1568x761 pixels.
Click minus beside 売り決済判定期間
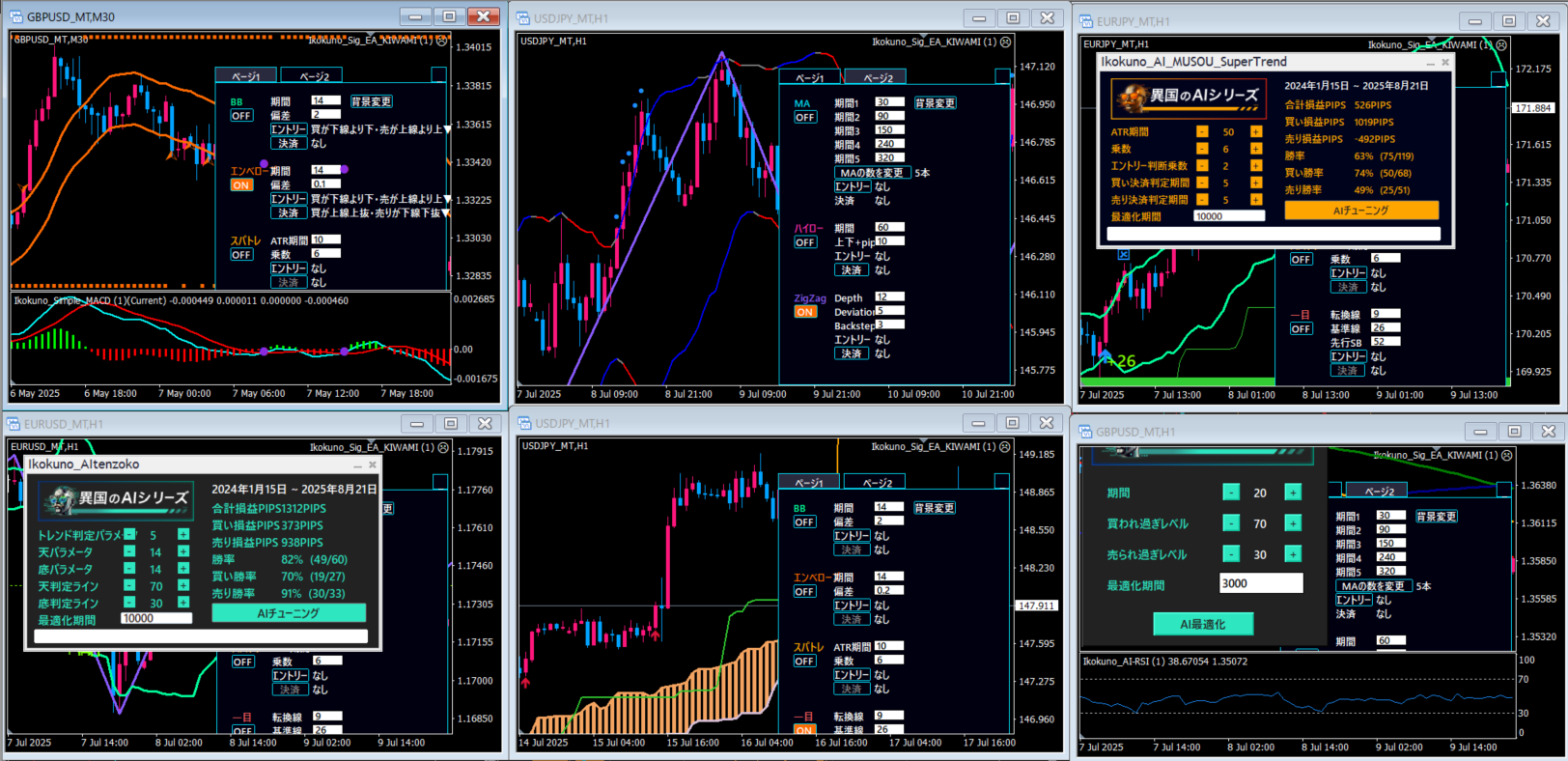tap(1202, 199)
